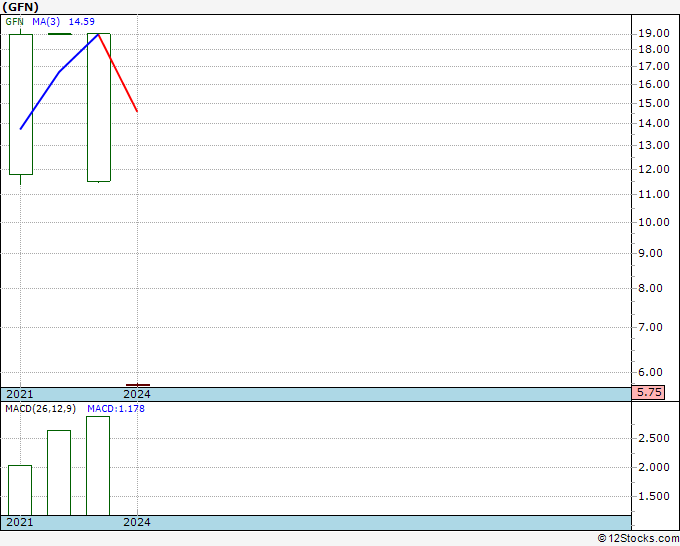Click the (GFN) chart title

pyautogui.click(x=20, y=7)
